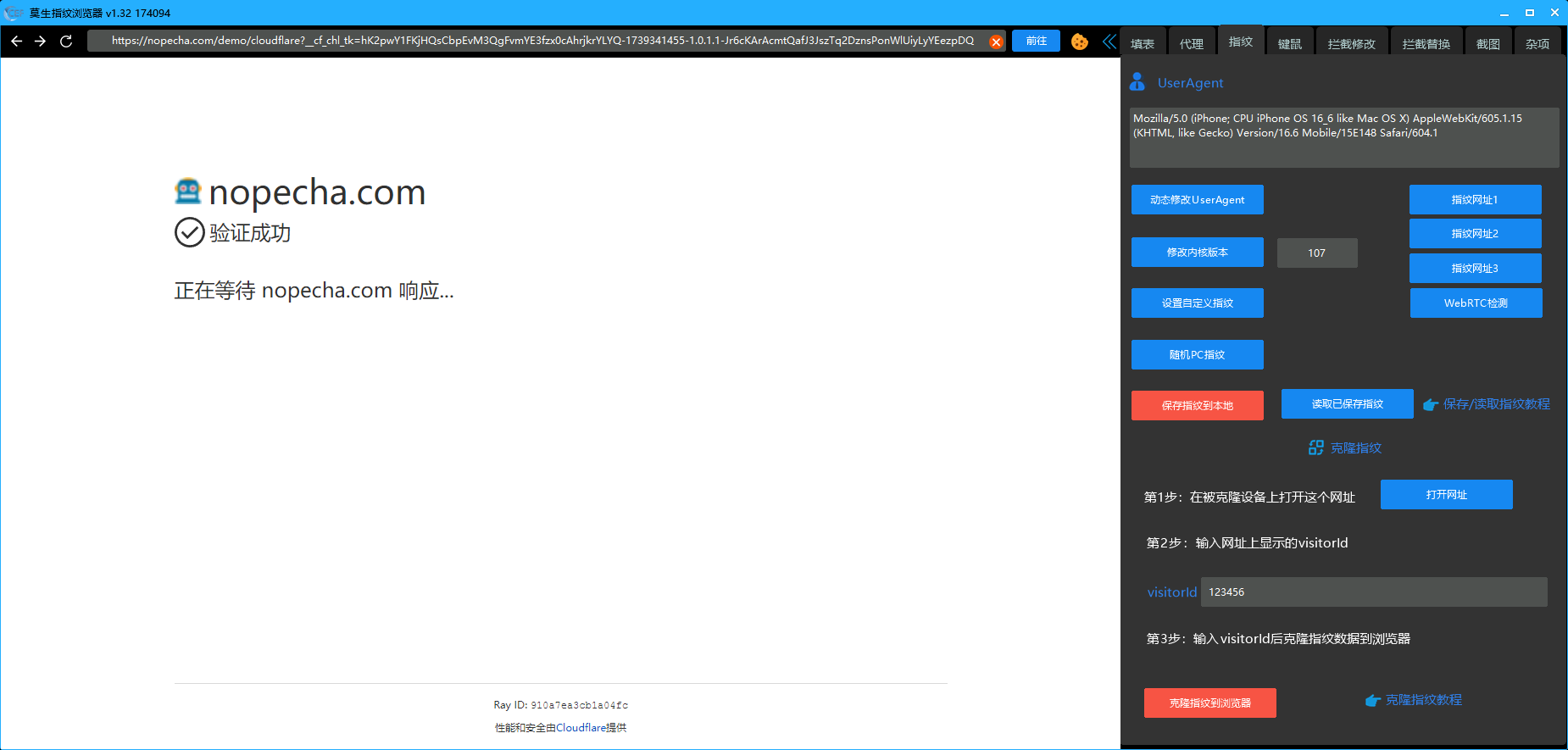Image resolution: width=1568 pixels, height=750 pixels.
Task: Click inside the UserAgent text box
Action: [x=1344, y=137]
